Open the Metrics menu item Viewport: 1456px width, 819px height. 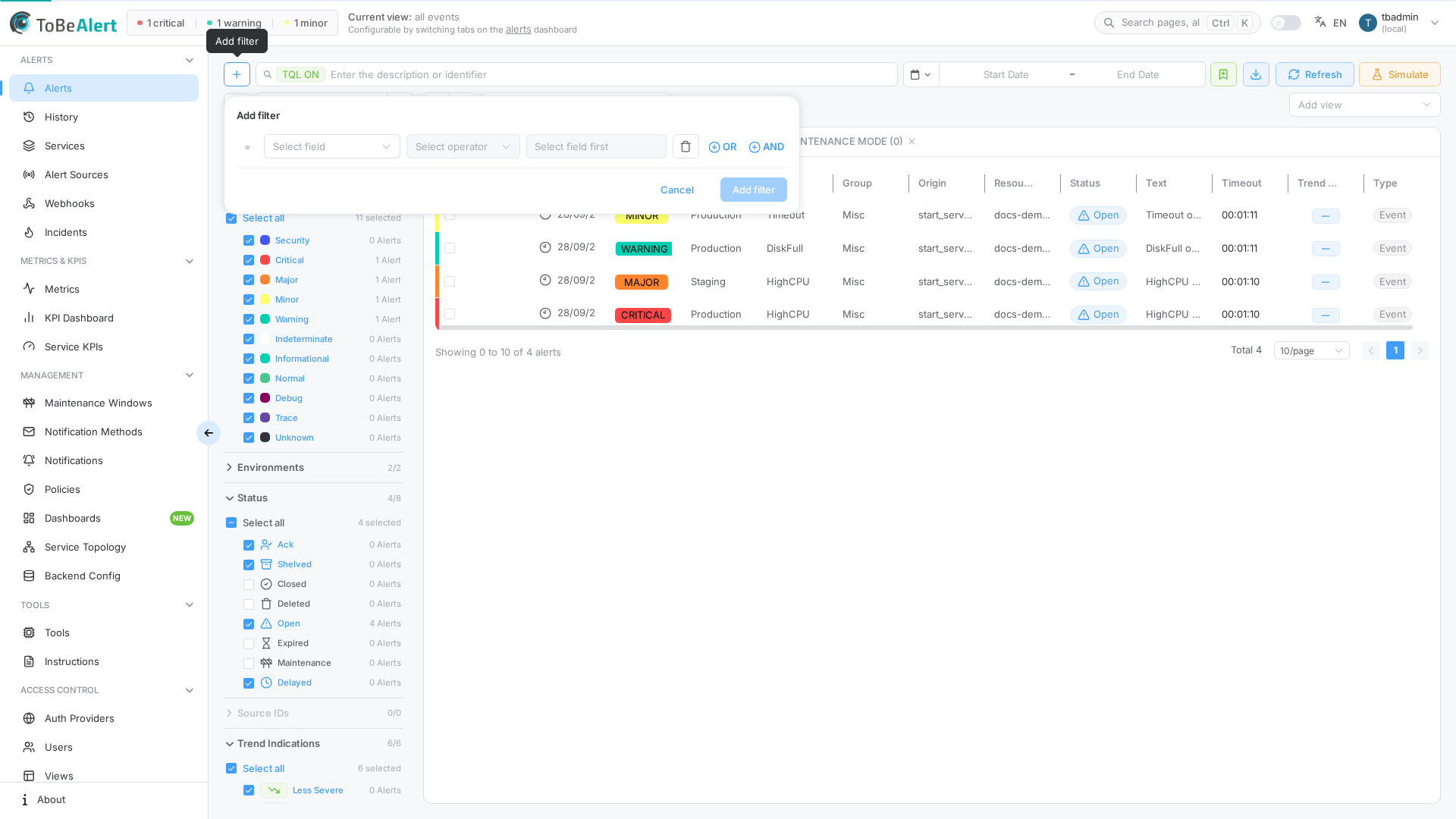click(x=104, y=289)
